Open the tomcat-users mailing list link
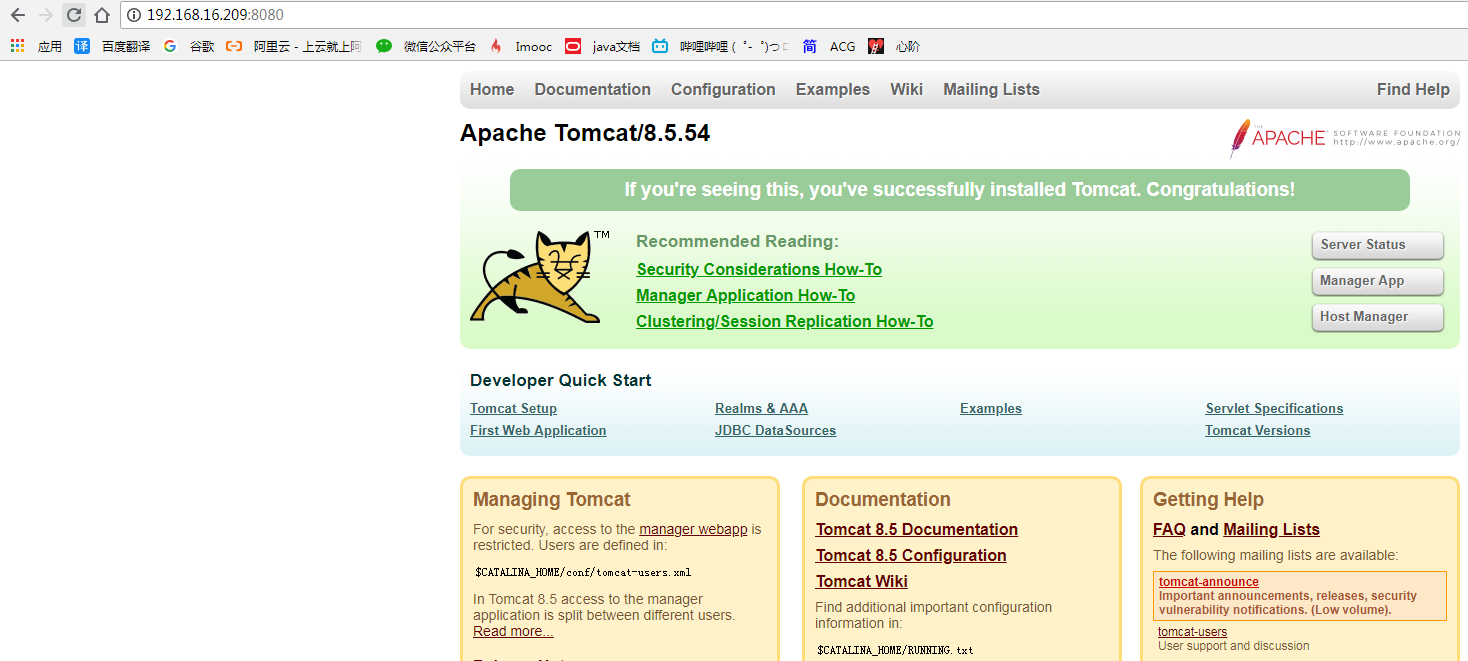Screen dimensions: 1468x661 pyautogui.click(x=1192, y=631)
